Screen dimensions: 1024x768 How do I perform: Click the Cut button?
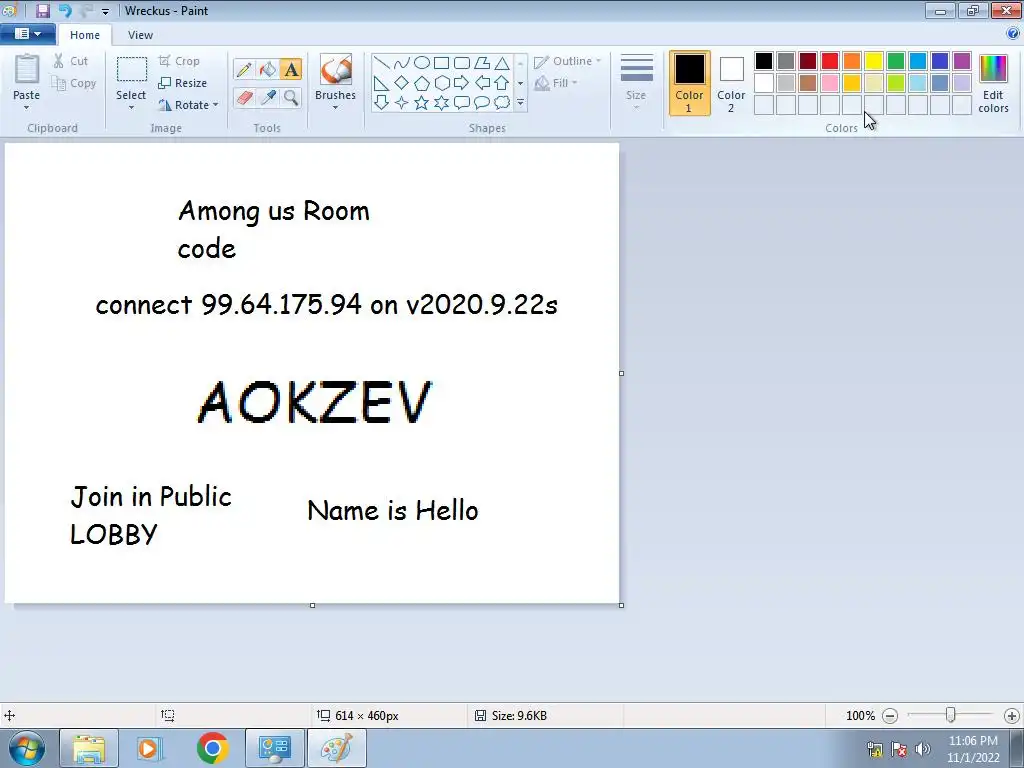pyautogui.click(x=71, y=61)
